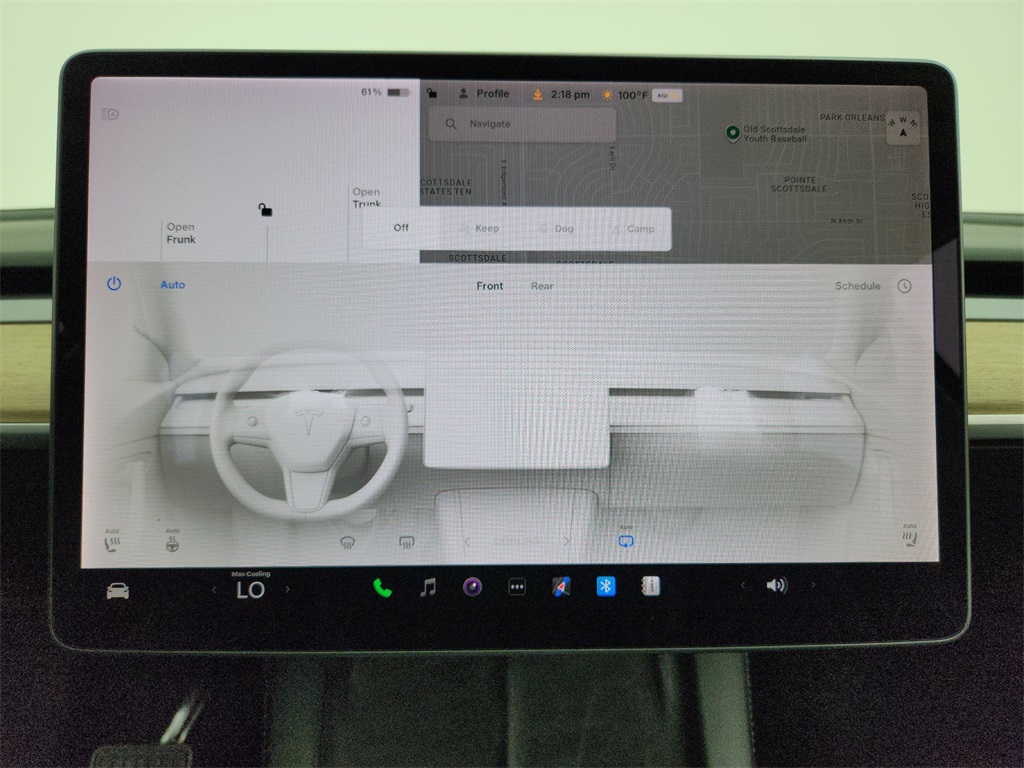Click the Navigate search field
The width and height of the screenshot is (1024, 768).
pyautogui.click(x=522, y=124)
